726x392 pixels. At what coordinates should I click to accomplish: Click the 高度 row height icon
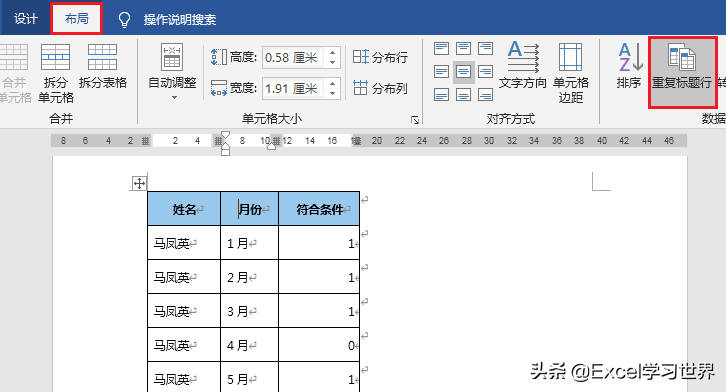pos(219,57)
